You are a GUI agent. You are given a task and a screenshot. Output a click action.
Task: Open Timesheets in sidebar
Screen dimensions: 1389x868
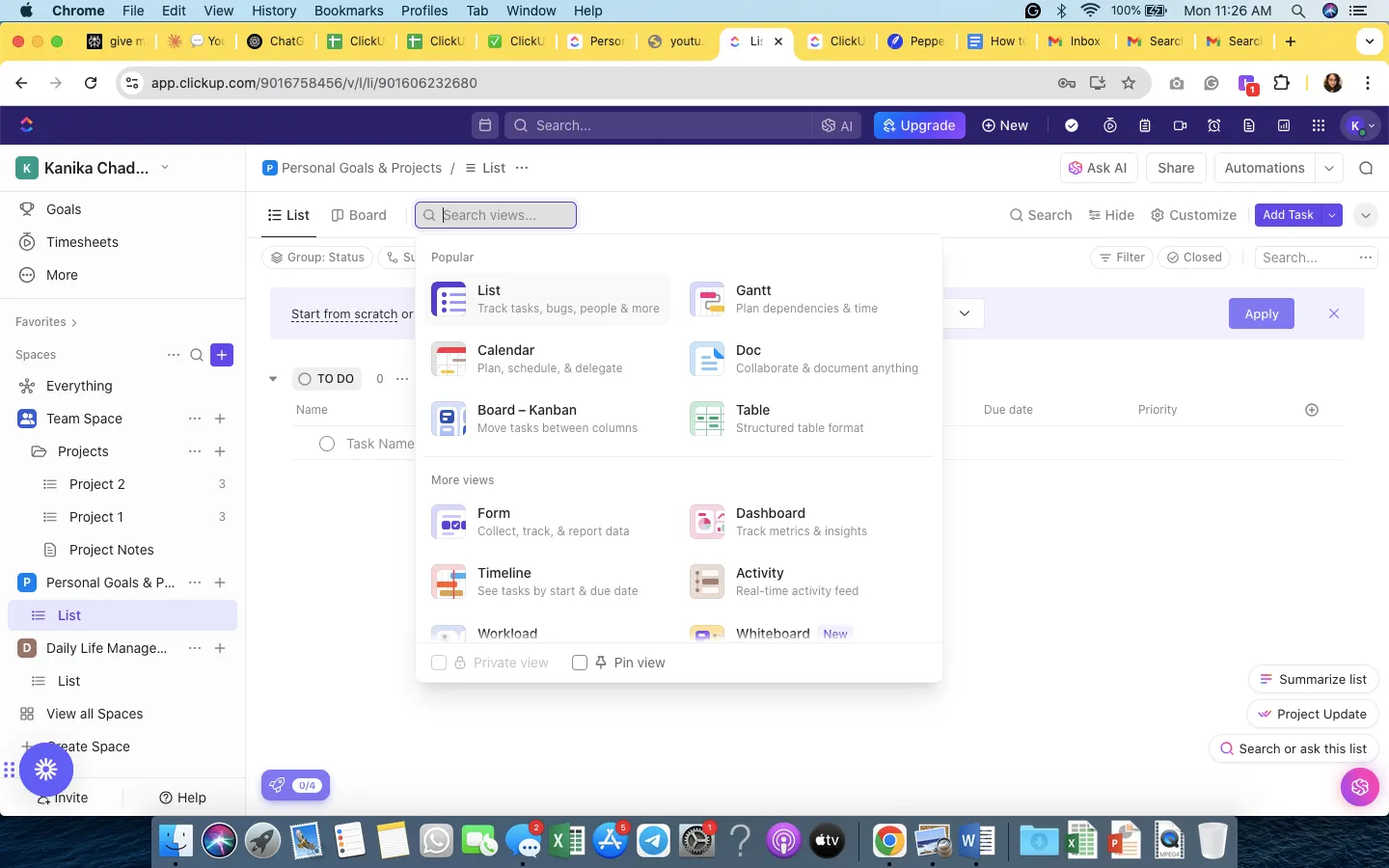coord(82,242)
